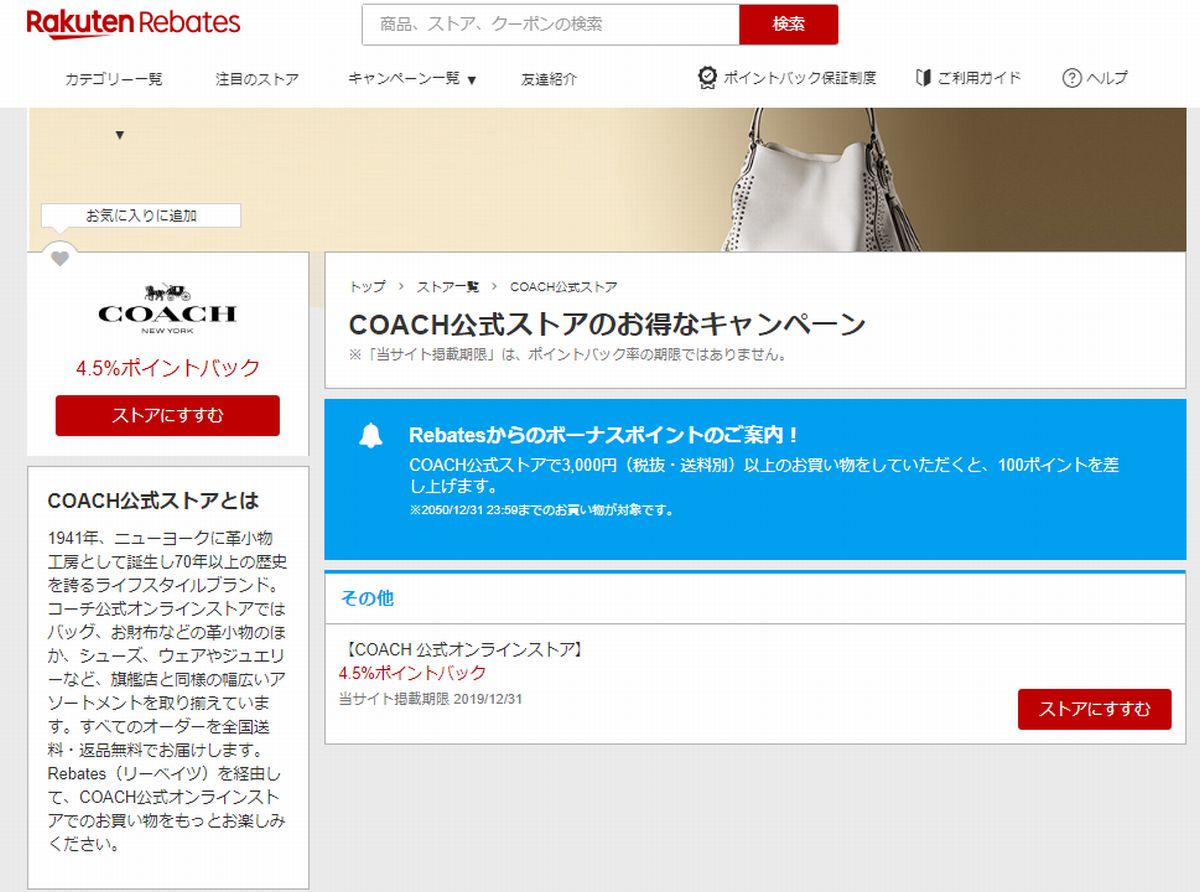The height and width of the screenshot is (892, 1200).
Task: Click 4.5%ポイントバック text under COACH logo
Action: click(168, 368)
